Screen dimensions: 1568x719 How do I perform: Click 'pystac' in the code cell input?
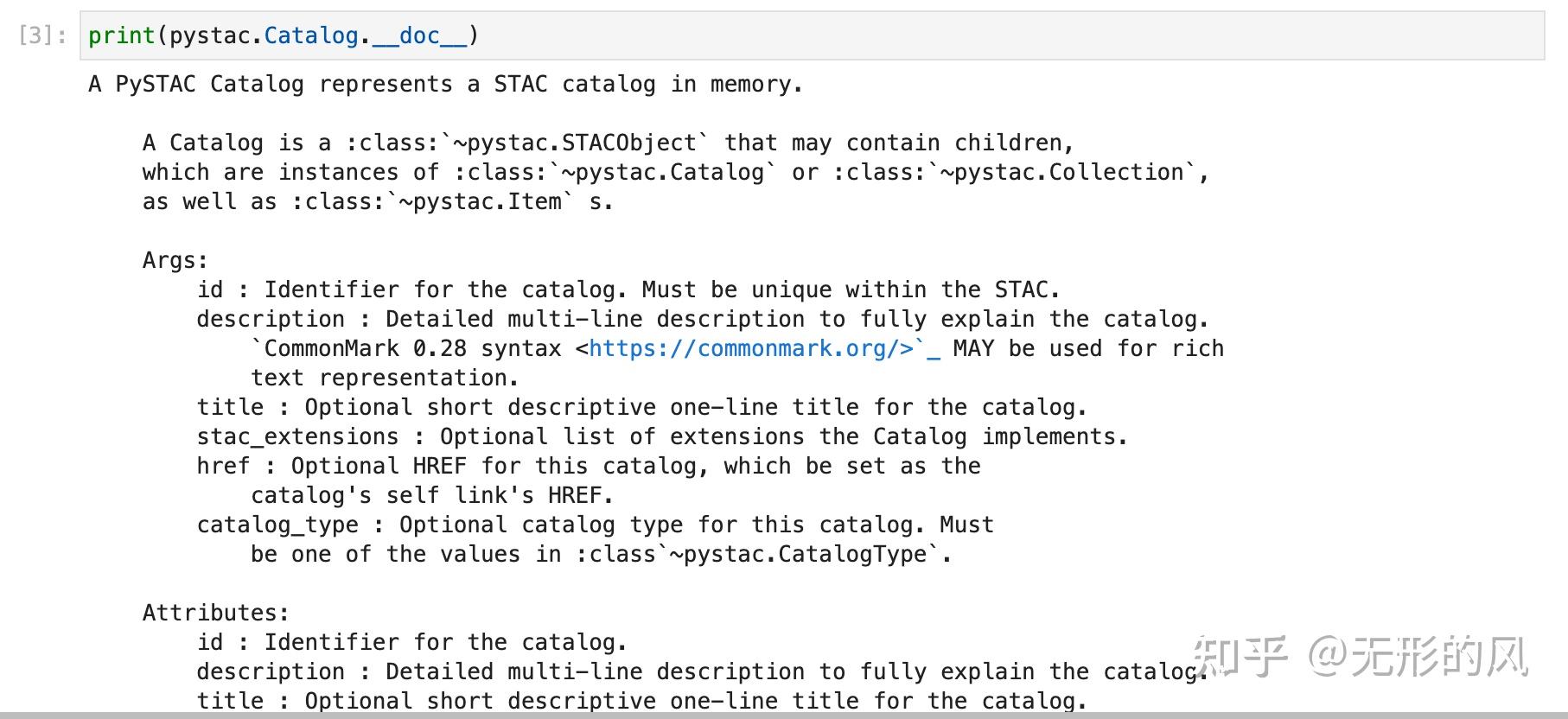[209, 35]
